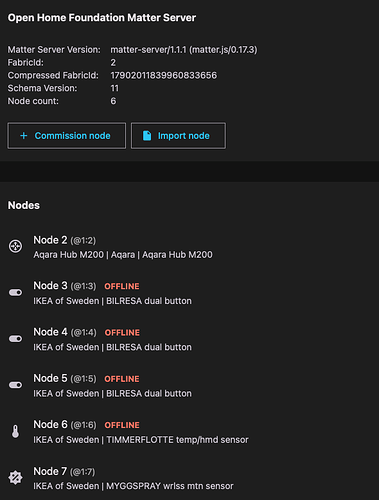Open Node 6 TIMMERFLOTTE temp/hmd sensor

coord(189,432)
